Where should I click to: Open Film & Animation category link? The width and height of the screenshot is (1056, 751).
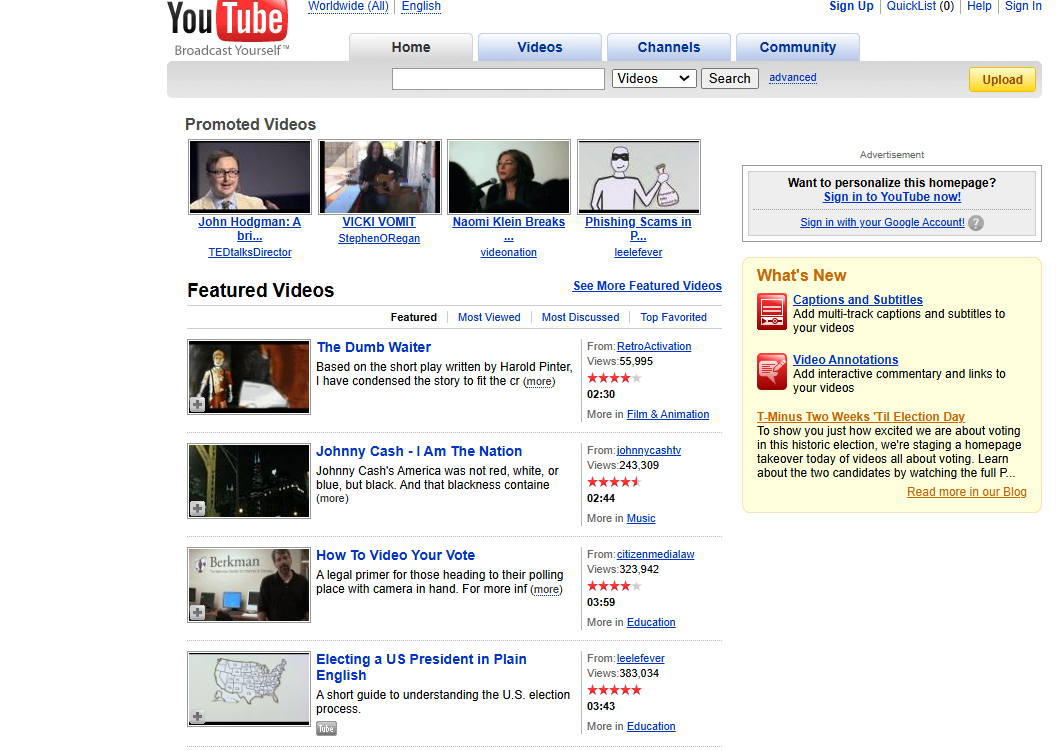(x=668, y=415)
